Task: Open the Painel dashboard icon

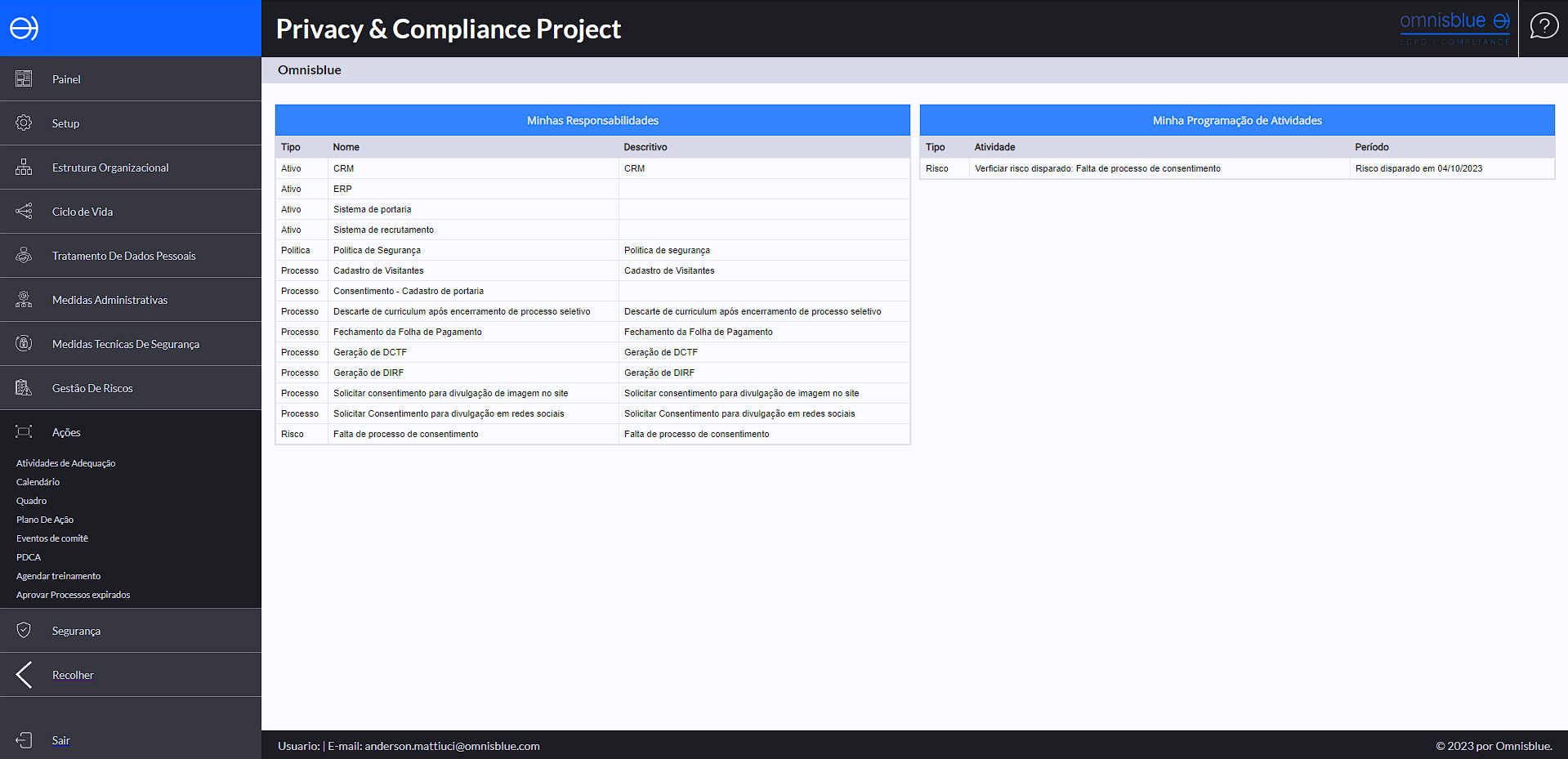Action: (x=24, y=79)
